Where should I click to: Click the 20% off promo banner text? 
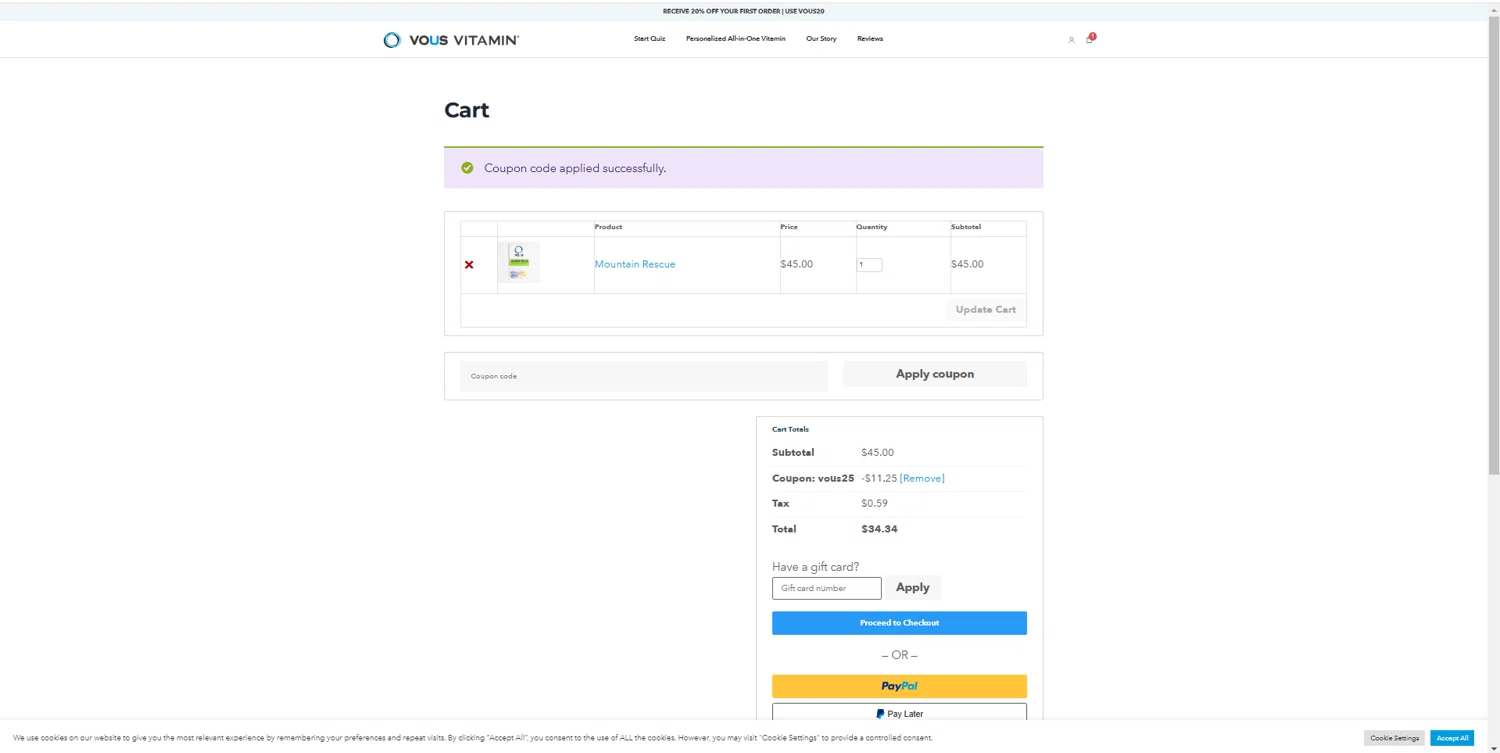(x=743, y=11)
